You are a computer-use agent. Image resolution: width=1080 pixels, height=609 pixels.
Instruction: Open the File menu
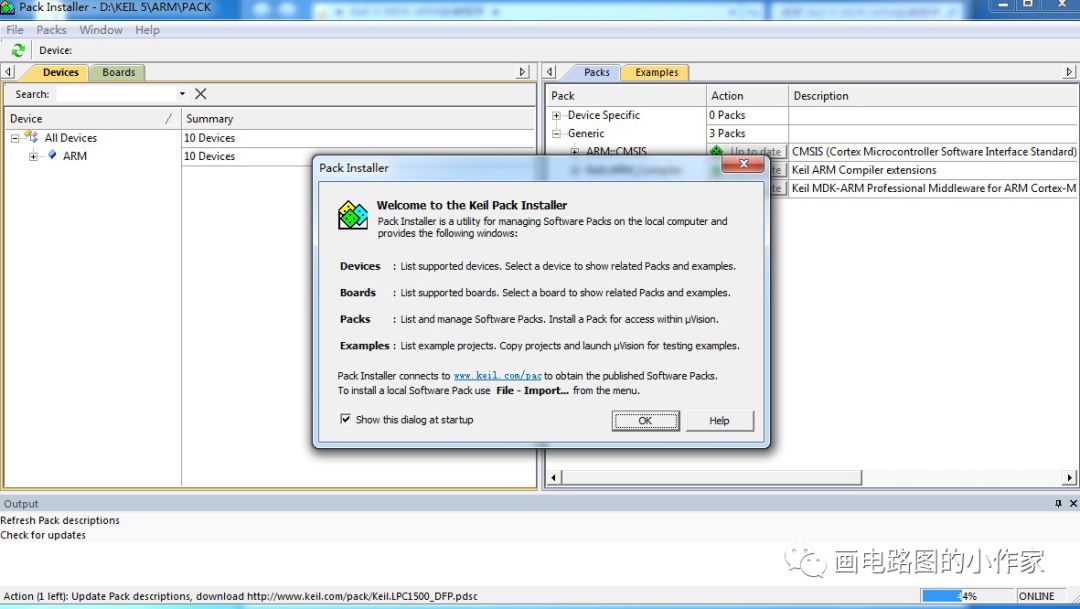[x=14, y=30]
